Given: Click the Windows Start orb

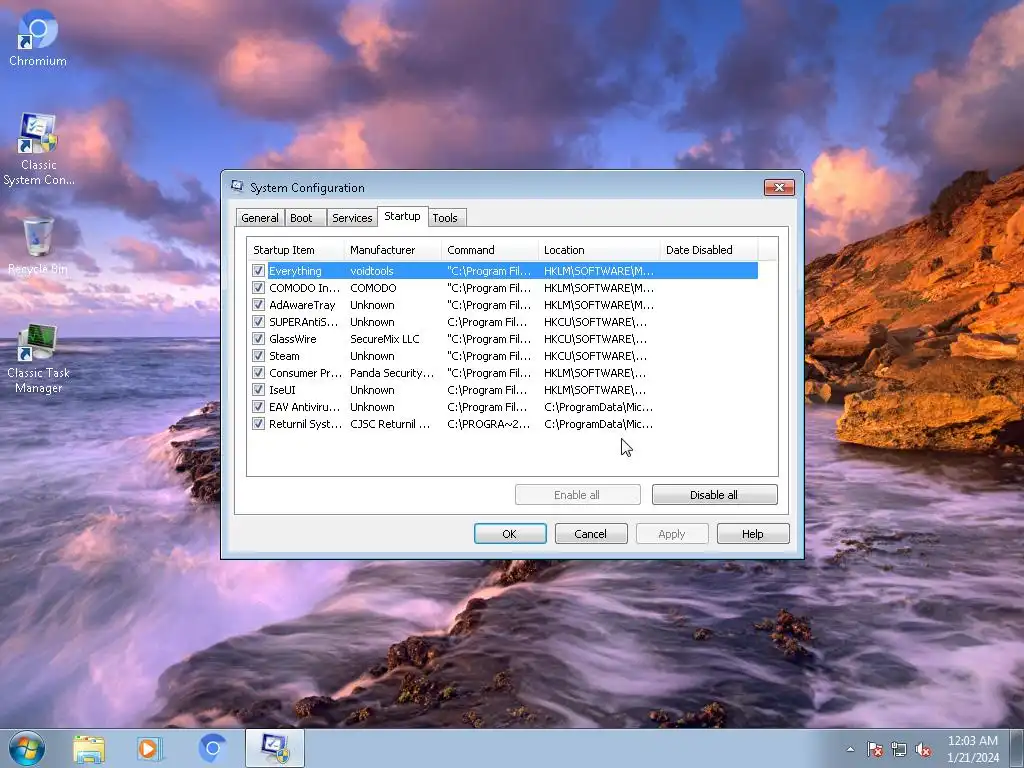Looking at the screenshot, I should pyautogui.click(x=27, y=748).
